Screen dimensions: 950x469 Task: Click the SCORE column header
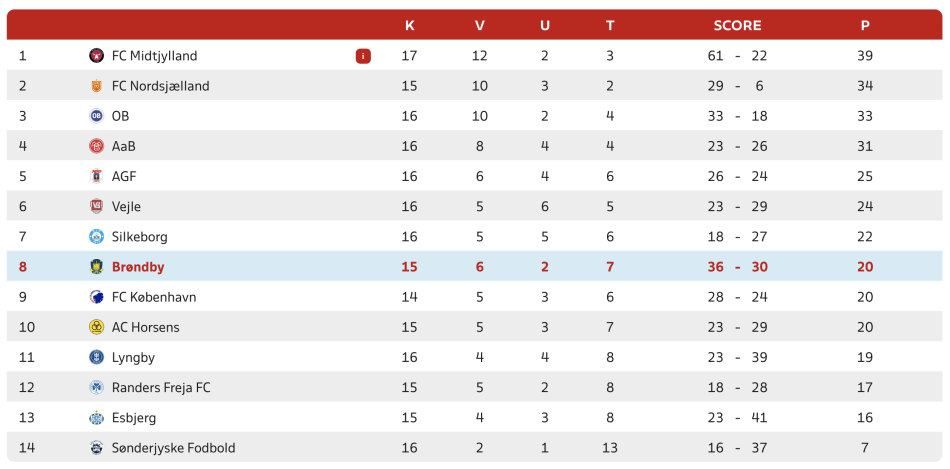[737, 25]
